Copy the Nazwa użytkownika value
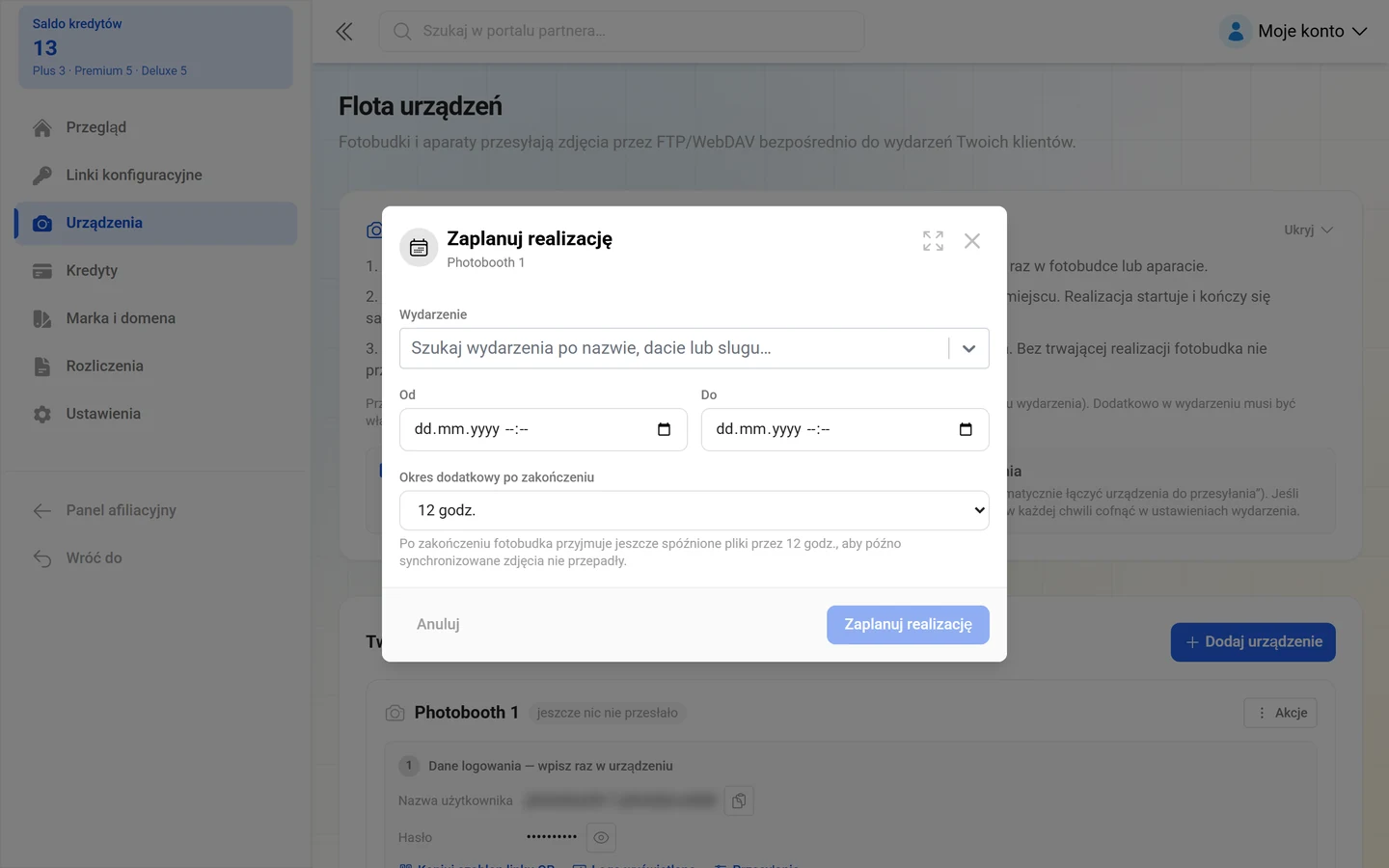 pos(739,800)
